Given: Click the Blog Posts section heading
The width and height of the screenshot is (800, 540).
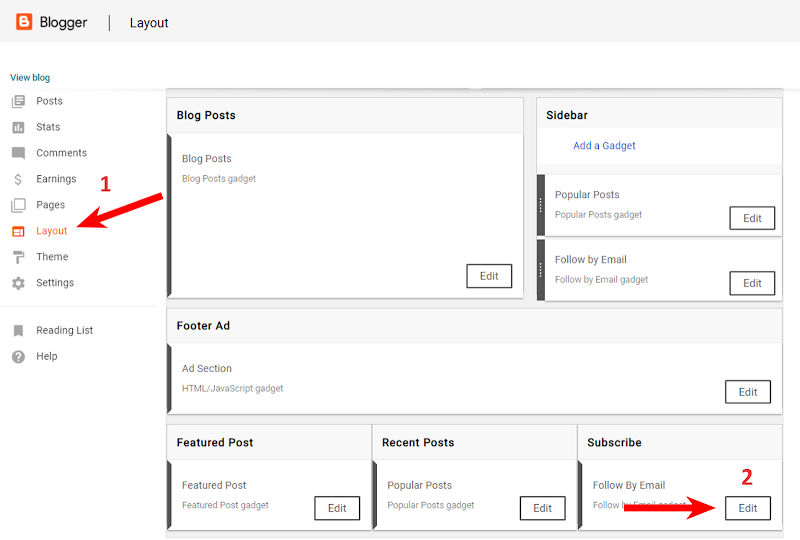Looking at the screenshot, I should [x=206, y=115].
